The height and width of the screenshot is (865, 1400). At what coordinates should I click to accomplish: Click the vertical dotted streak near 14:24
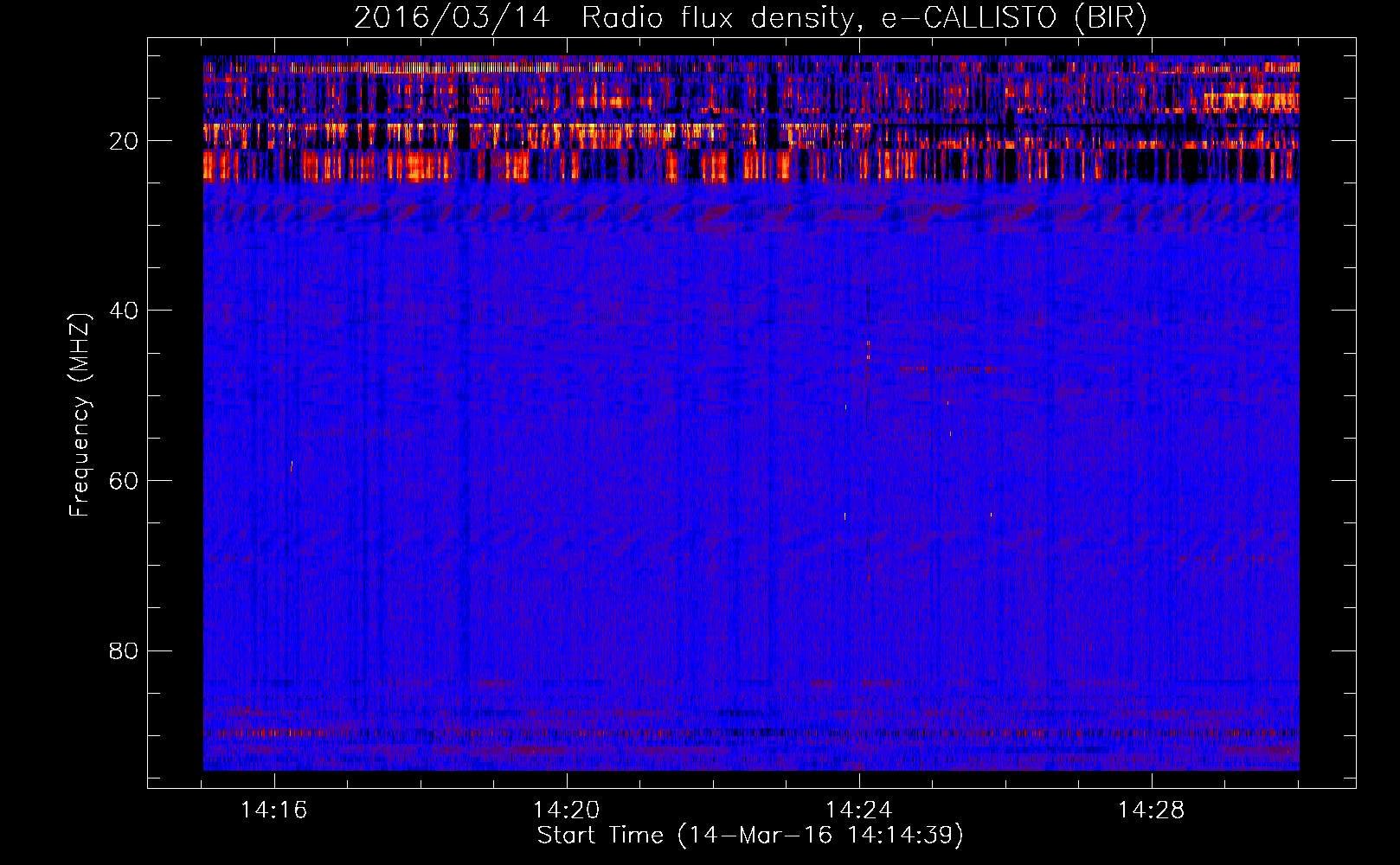pyautogui.click(x=868, y=346)
